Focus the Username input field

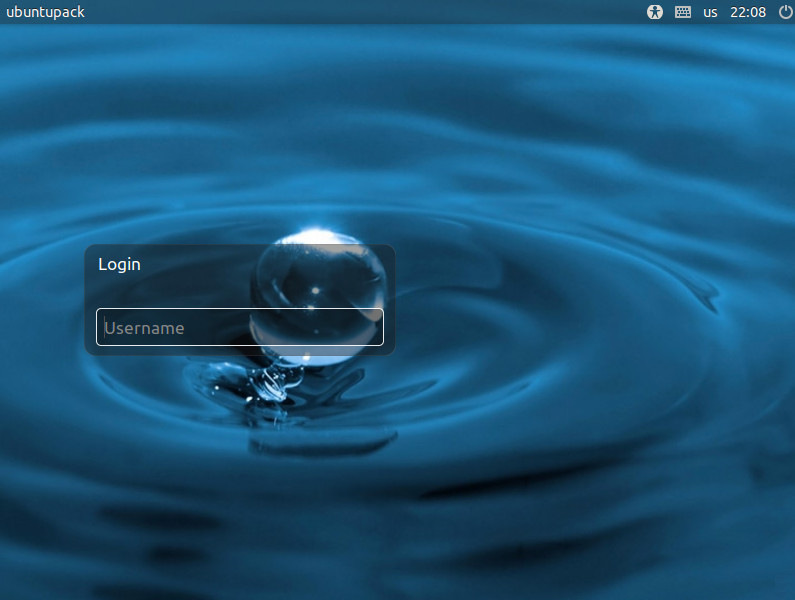point(240,327)
